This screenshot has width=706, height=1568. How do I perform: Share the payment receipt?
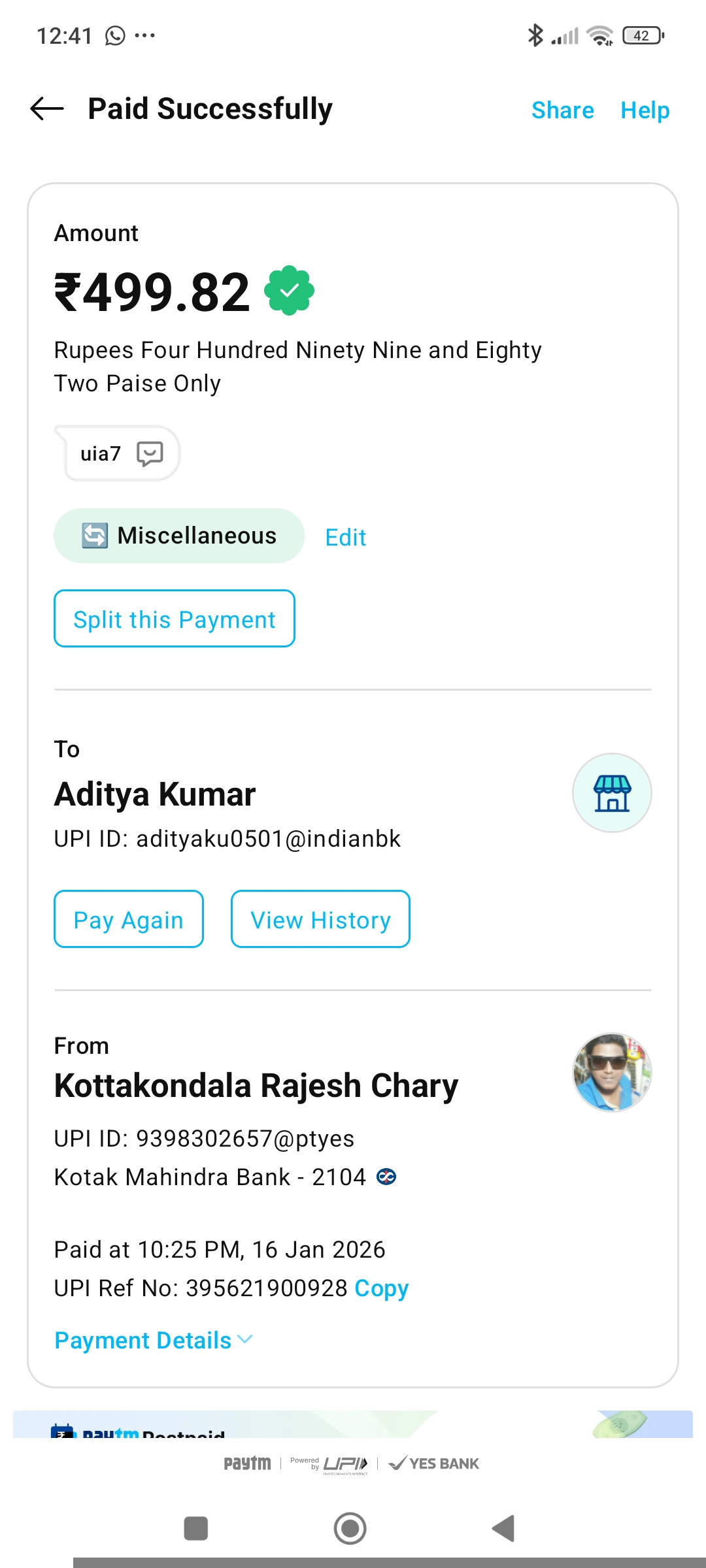[x=563, y=110]
